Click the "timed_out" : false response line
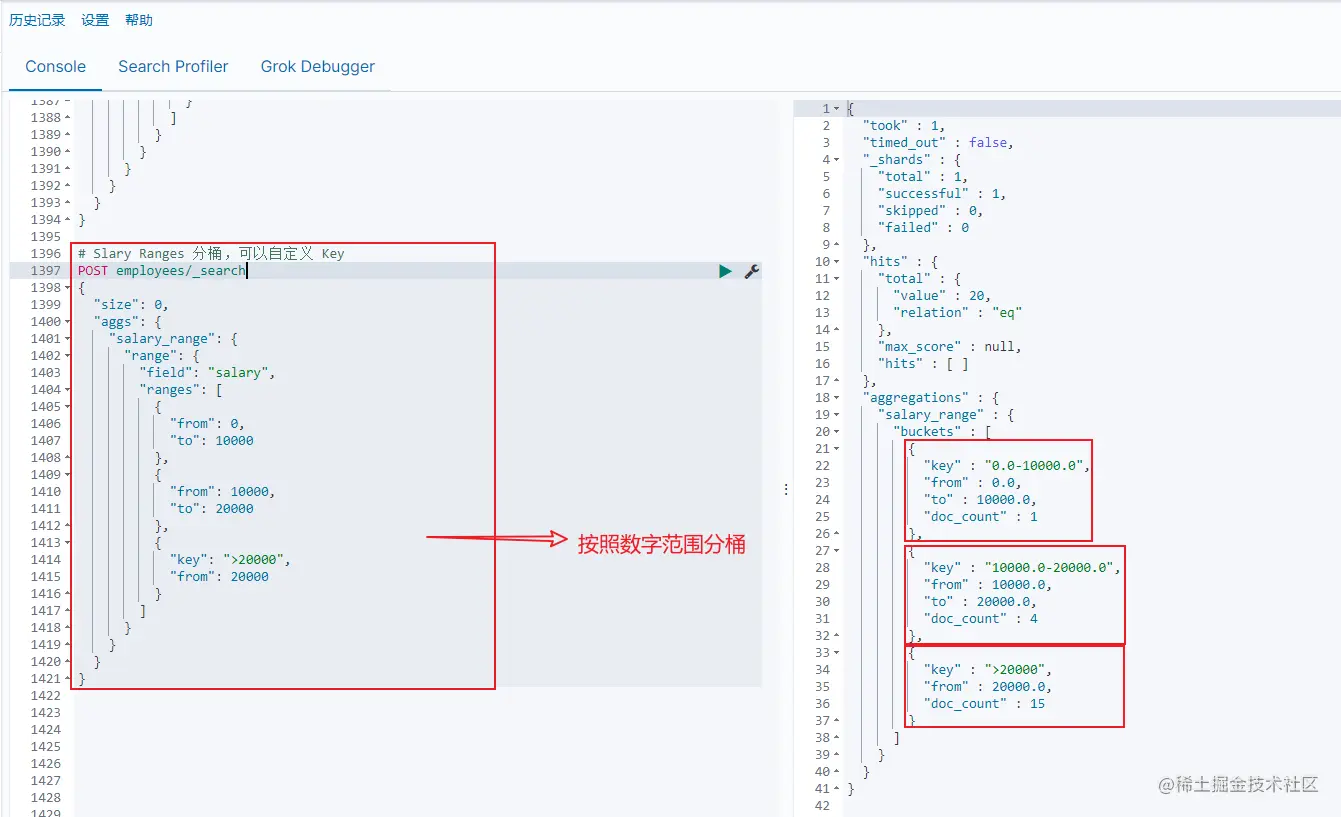Screen dimensions: 1341x817 point(939,142)
